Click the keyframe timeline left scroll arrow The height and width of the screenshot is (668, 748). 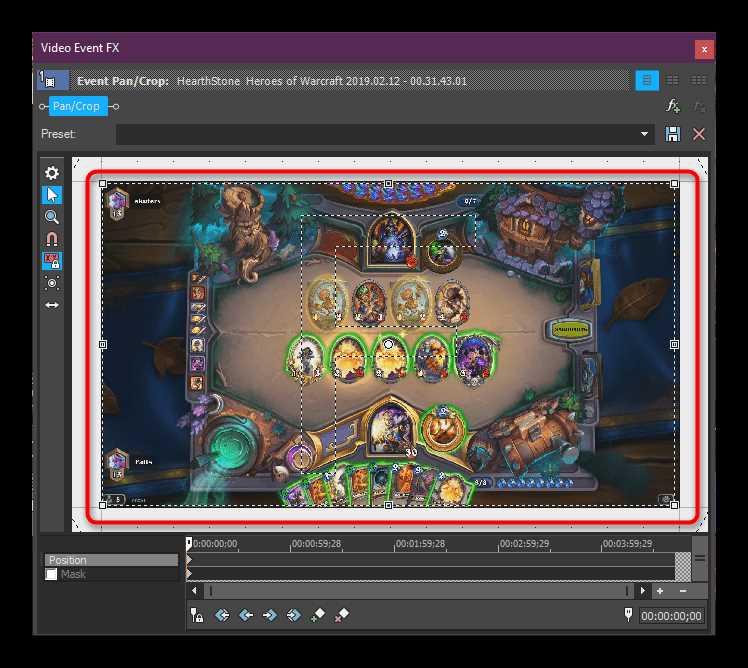(x=194, y=591)
